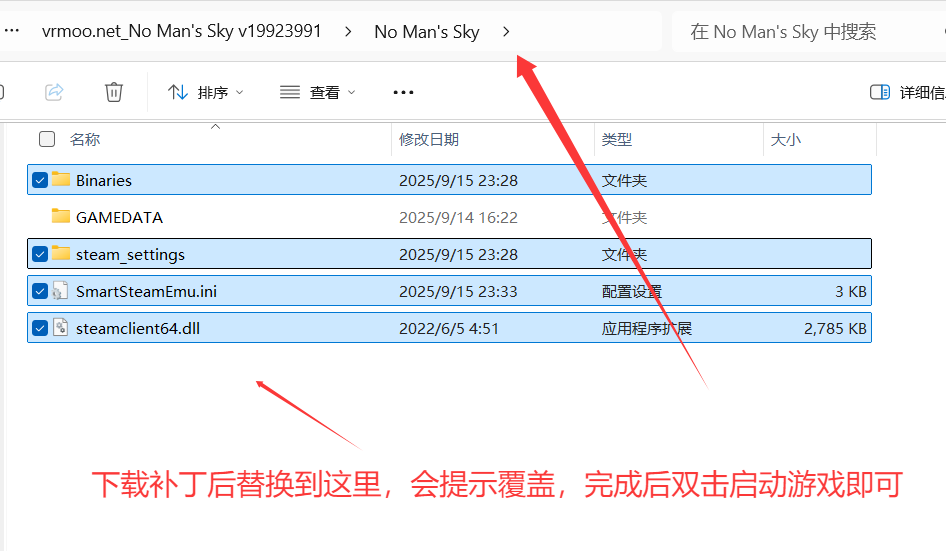
Task: Click the Binaries folder icon
Action: point(60,179)
